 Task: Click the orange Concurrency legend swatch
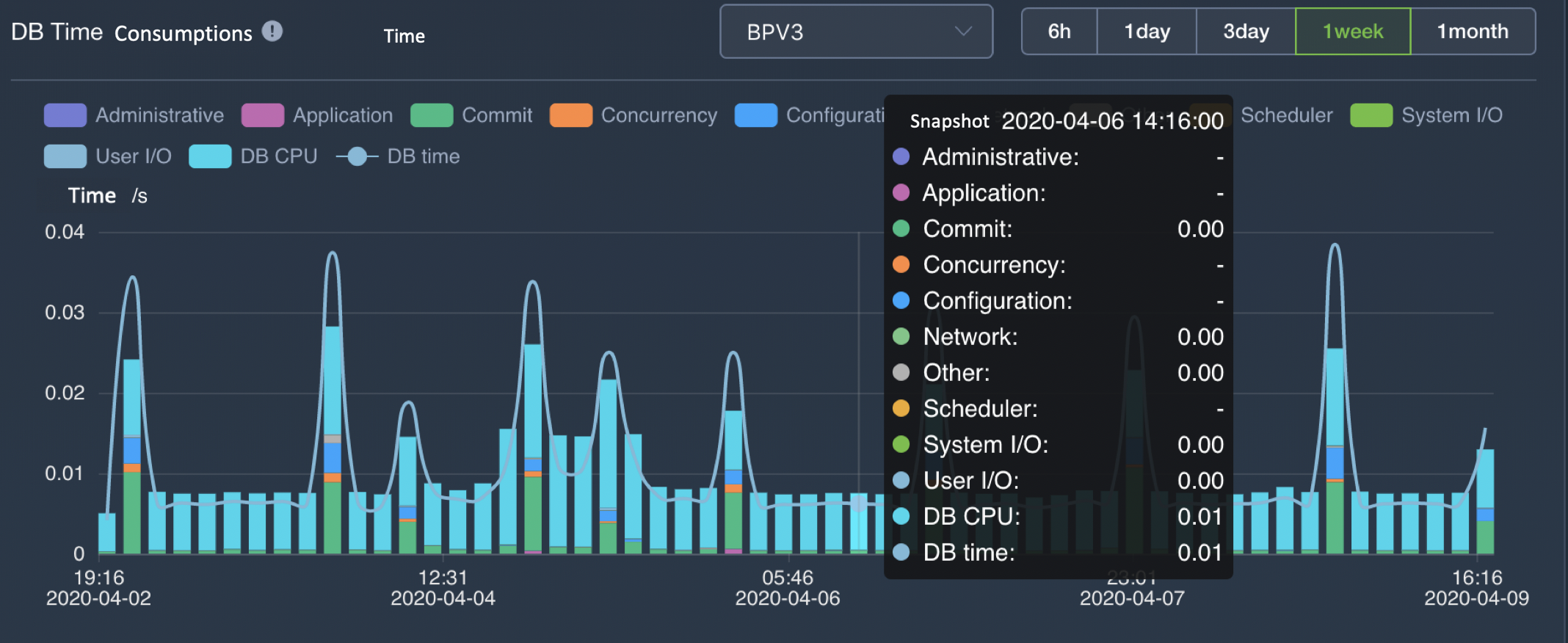coord(570,115)
